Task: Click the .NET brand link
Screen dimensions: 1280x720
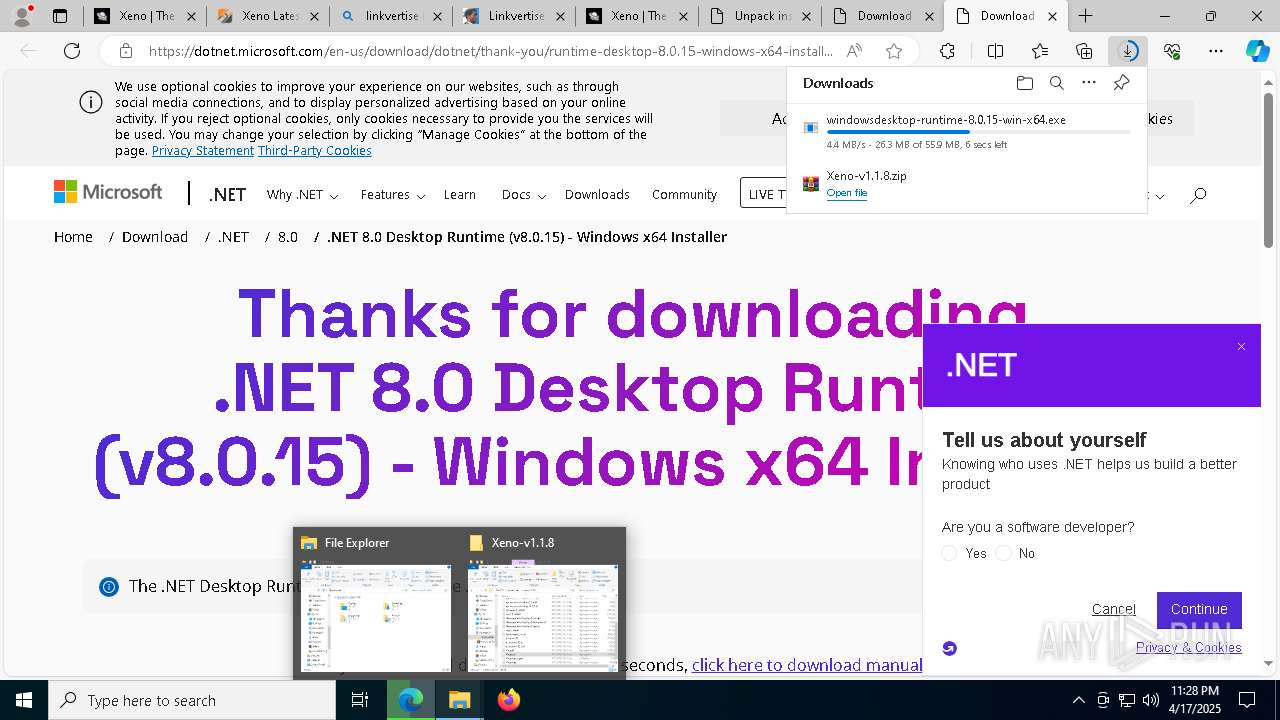Action: click(227, 195)
